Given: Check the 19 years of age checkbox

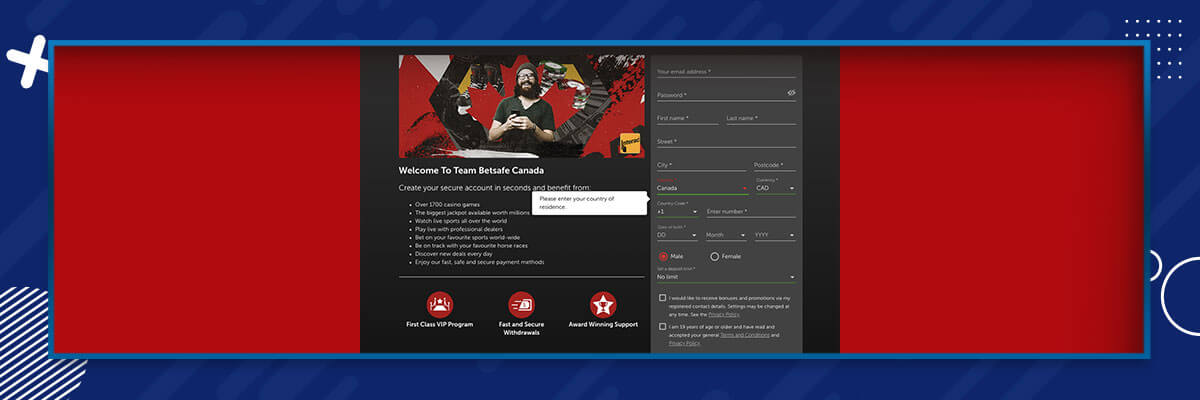Looking at the screenshot, I should pyautogui.click(x=662, y=327).
